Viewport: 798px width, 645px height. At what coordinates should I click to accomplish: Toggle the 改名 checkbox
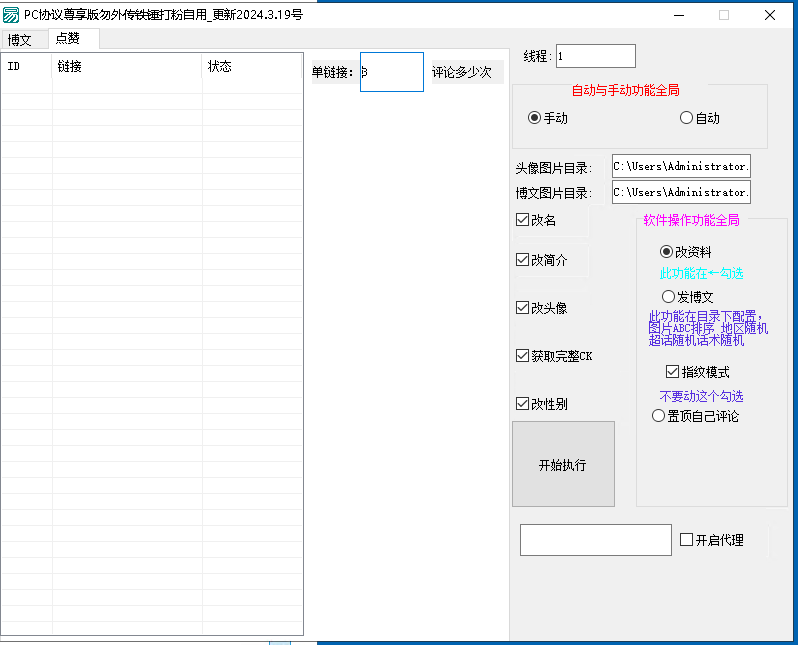tap(523, 220)
